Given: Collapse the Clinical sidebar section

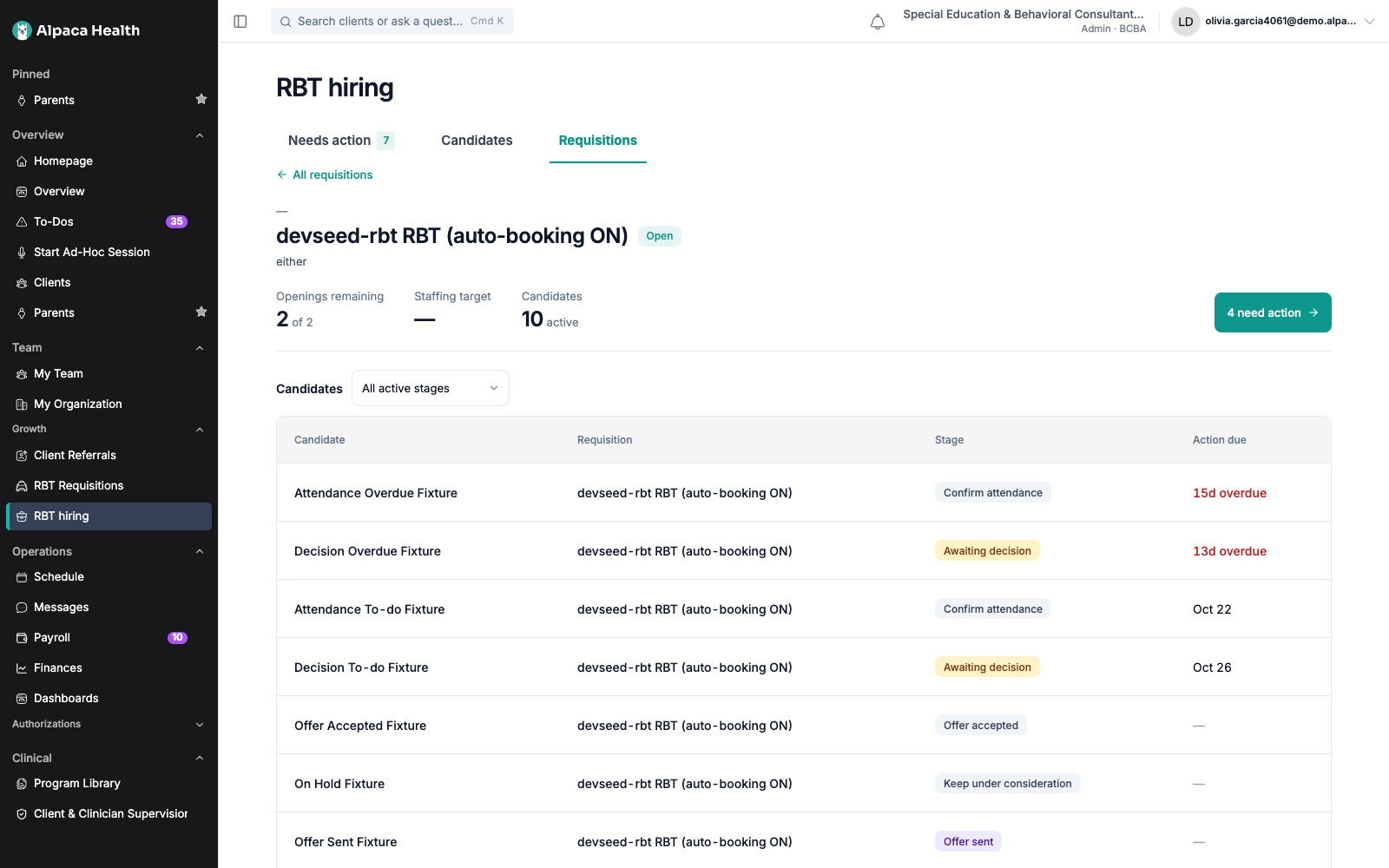Looking at the screenshot, I should [200, 758].
